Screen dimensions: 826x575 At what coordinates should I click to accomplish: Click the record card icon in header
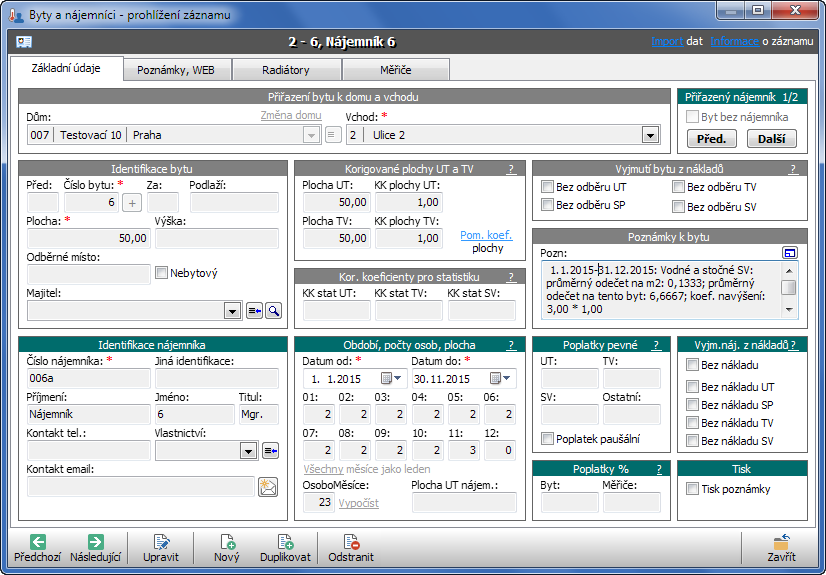[24, 42]
